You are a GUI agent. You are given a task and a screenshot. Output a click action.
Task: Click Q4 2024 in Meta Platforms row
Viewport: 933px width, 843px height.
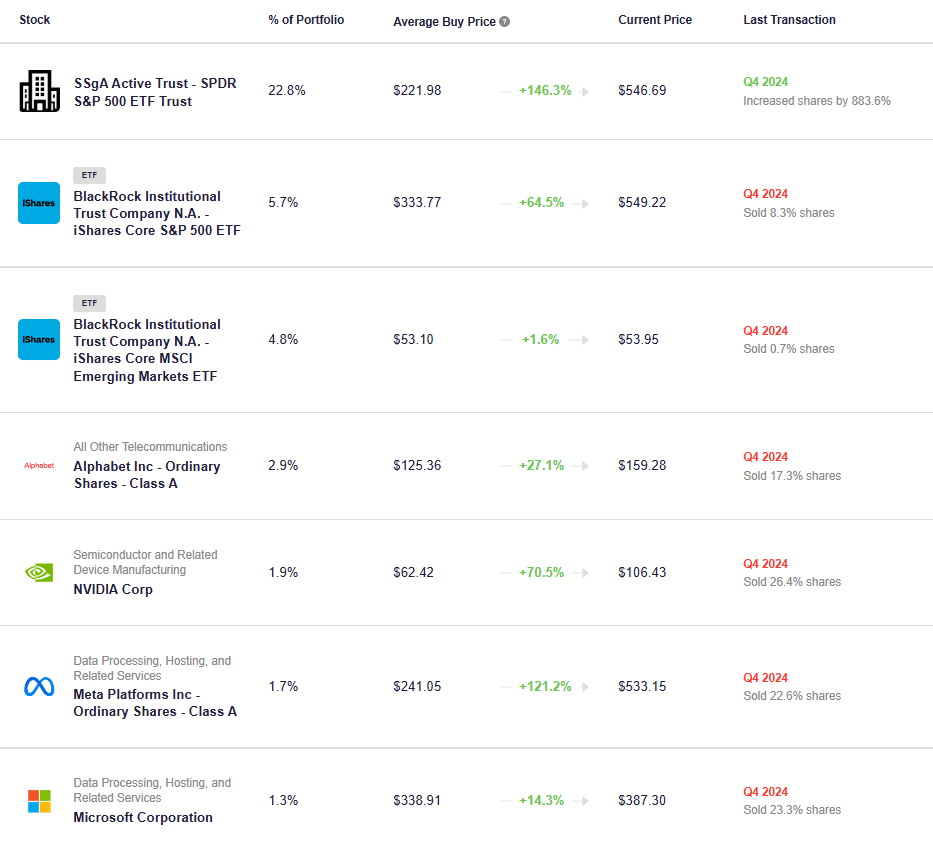tap(765, 678)
